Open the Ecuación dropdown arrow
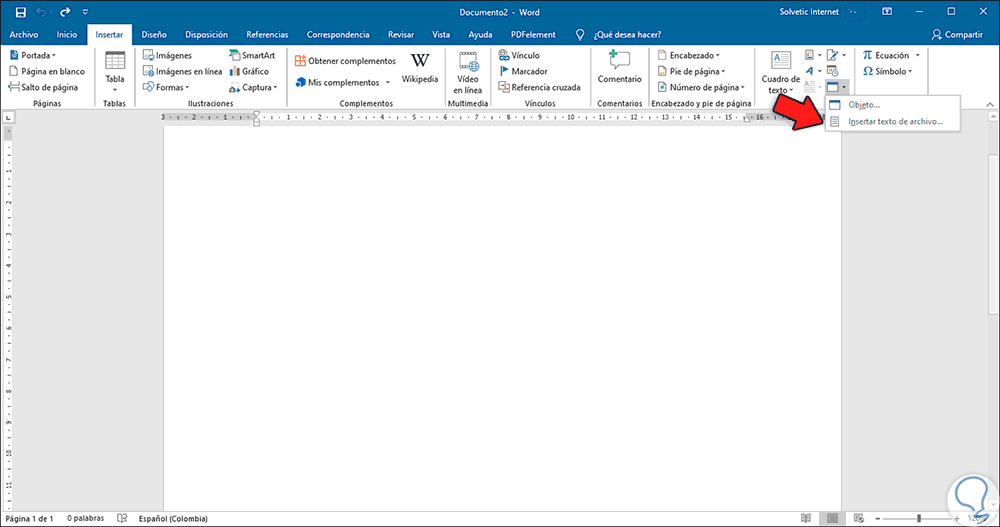Viewport: 1000px width, 527px height. click(x=917, y=56)
